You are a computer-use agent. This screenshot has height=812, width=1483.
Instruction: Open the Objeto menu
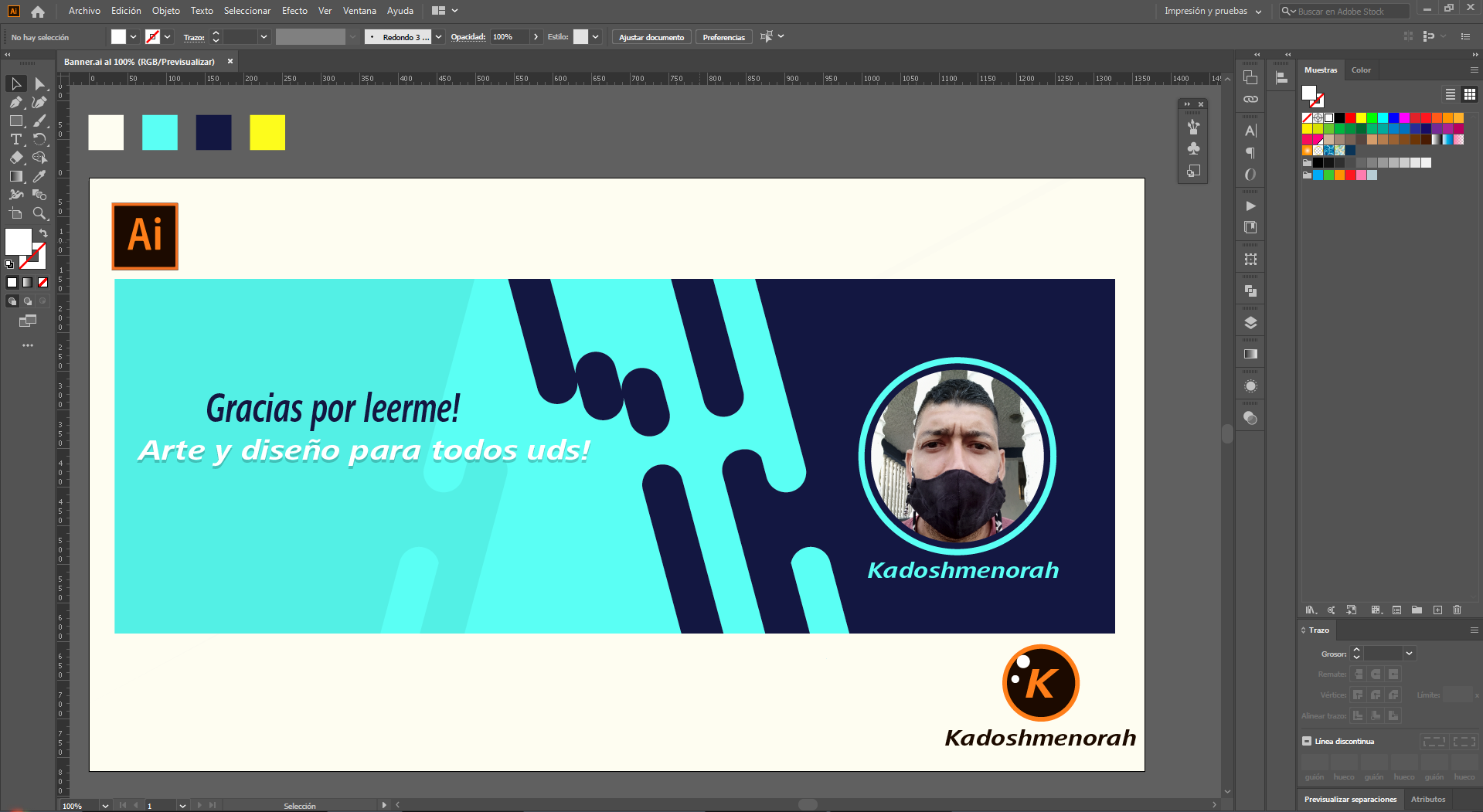(x=165, y=11)
